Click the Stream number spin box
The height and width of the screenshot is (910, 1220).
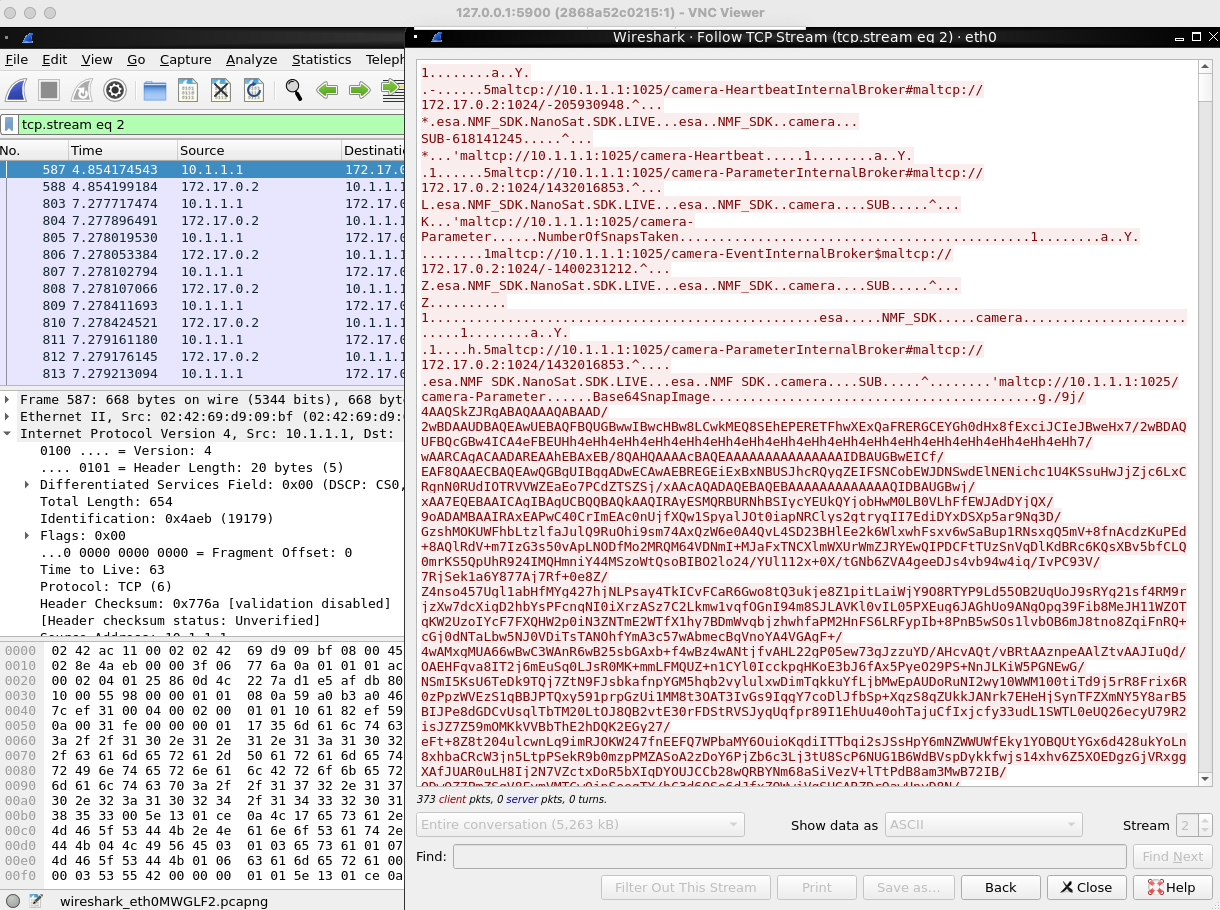point(1194,825)
